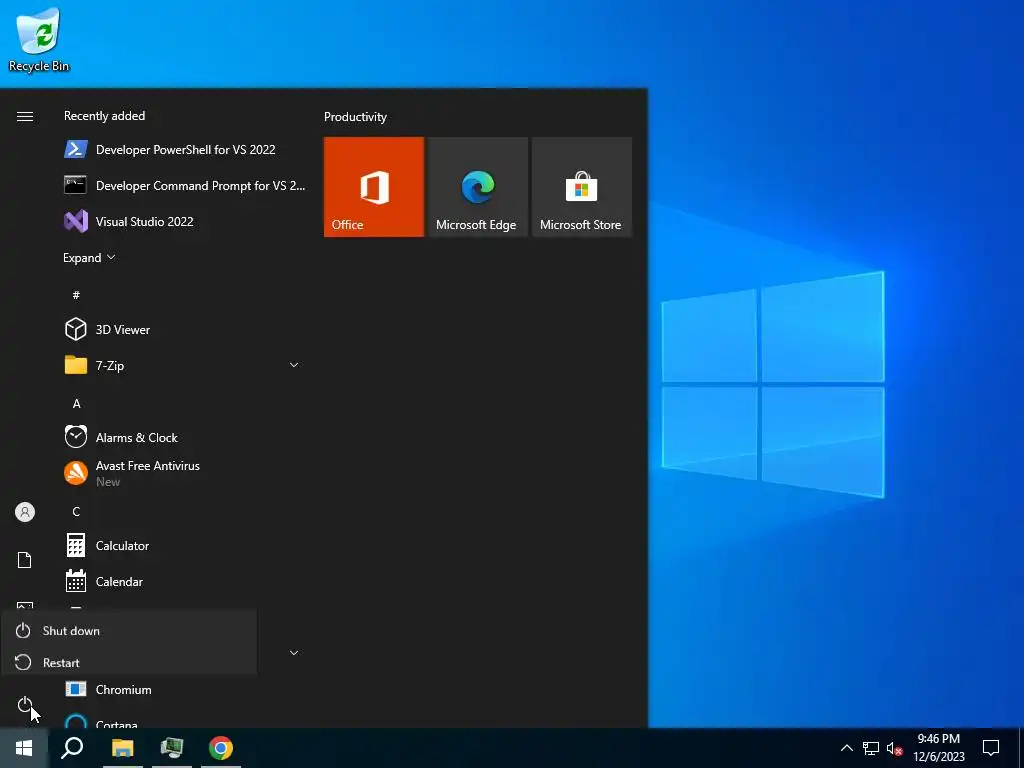
Task: Open the 7-Zip folder entry
Action: tap(185, 366)
